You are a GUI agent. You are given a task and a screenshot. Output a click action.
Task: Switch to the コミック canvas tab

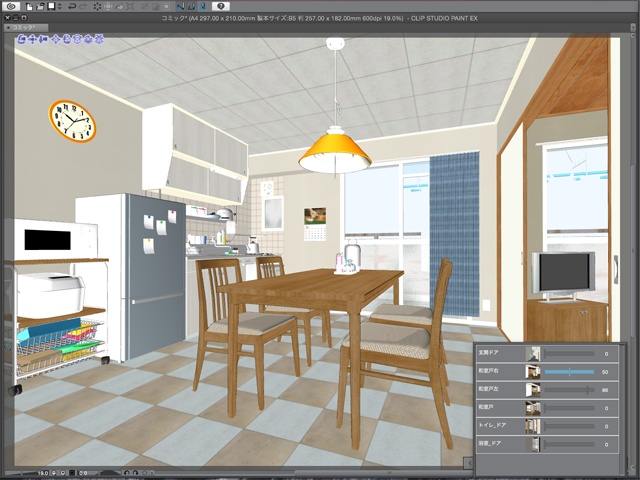pyautogui.click(x=26, y=27)
